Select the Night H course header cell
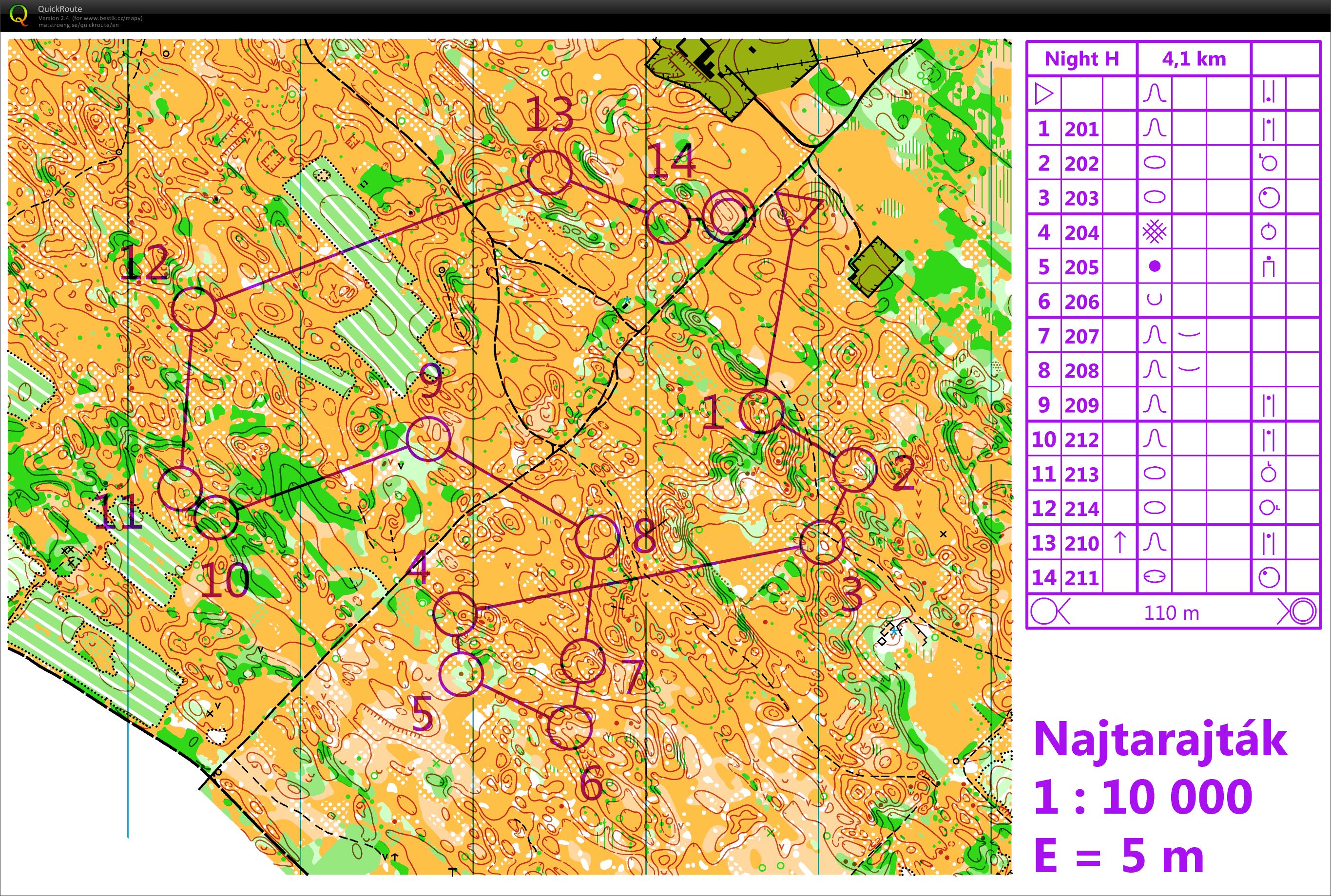 tap(1081, 59)
